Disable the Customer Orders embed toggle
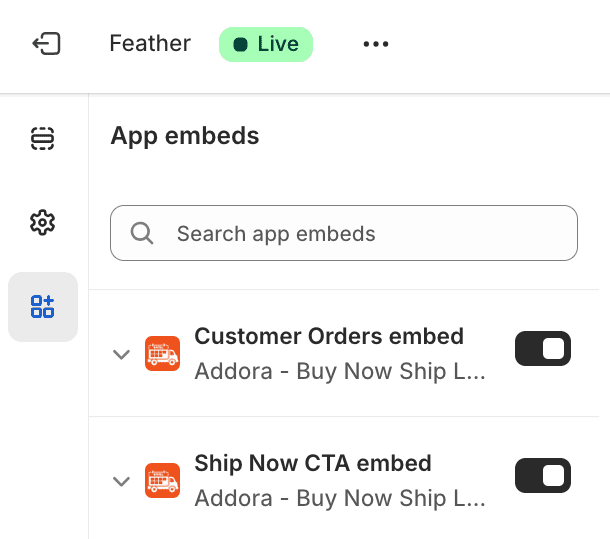 point(542,349)
